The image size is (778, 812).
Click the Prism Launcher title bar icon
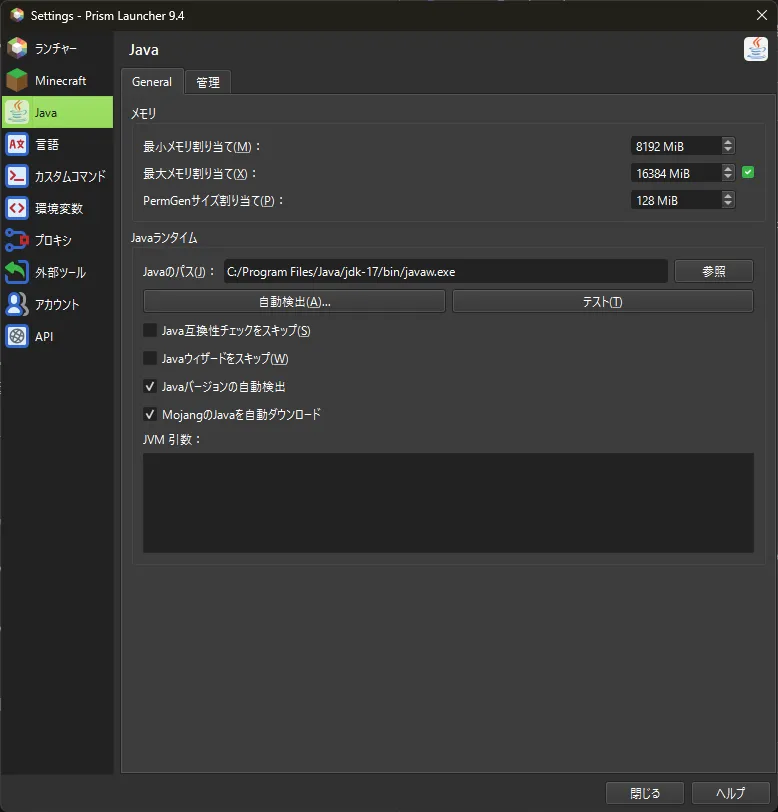click(17, 15)
